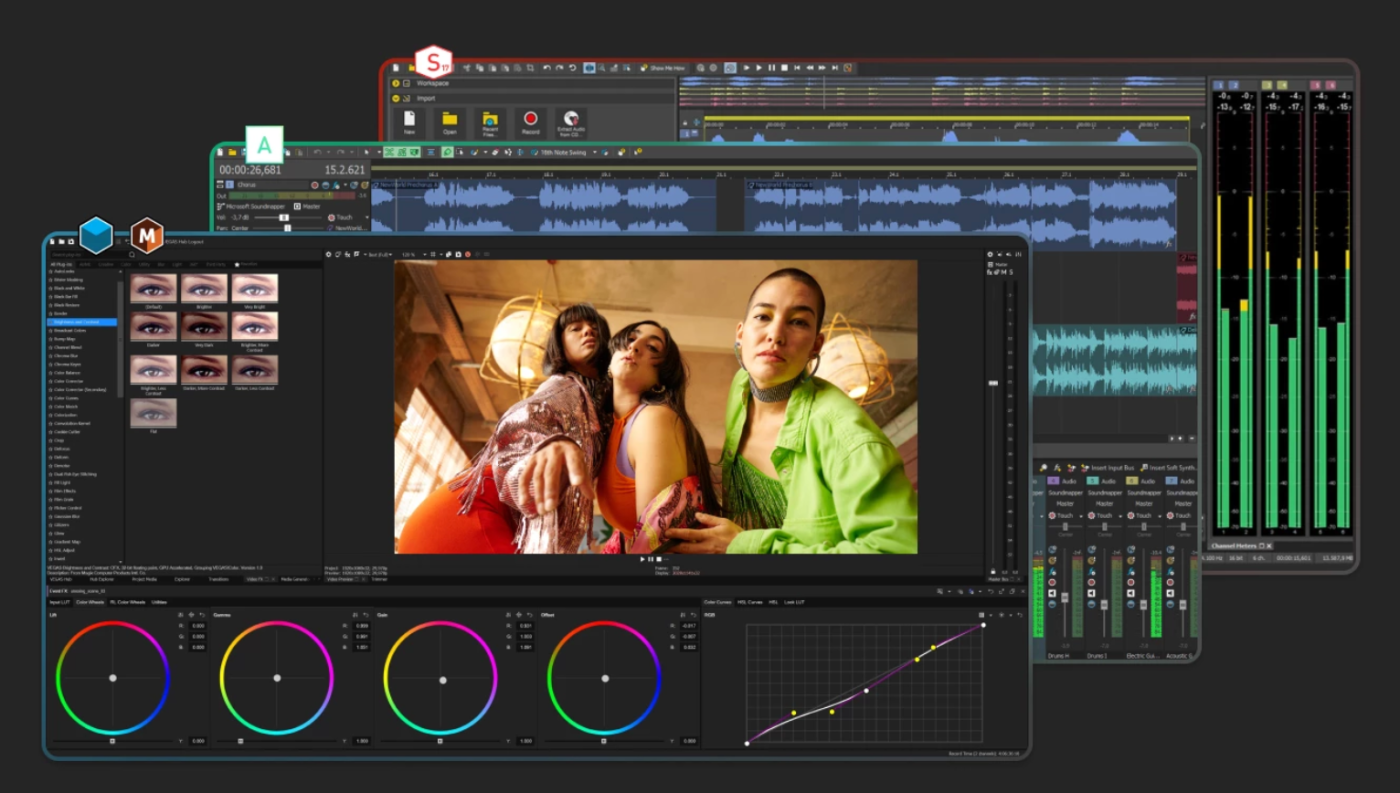
Task: Click the Show Me How button
Action: pos(662,68)
